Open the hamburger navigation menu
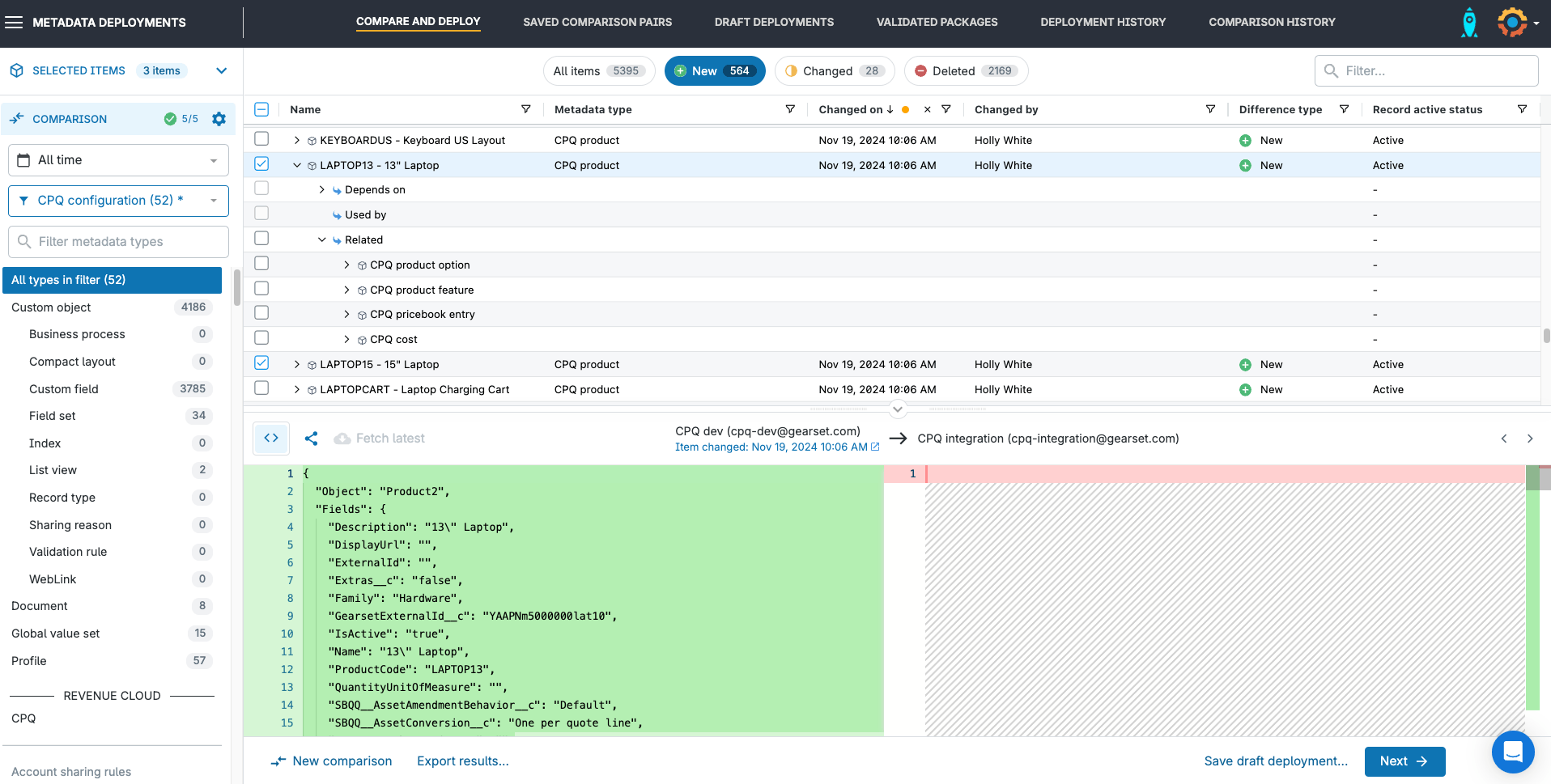The width and height of the screenshot is (1551, 784). click(x=14, y=23)
